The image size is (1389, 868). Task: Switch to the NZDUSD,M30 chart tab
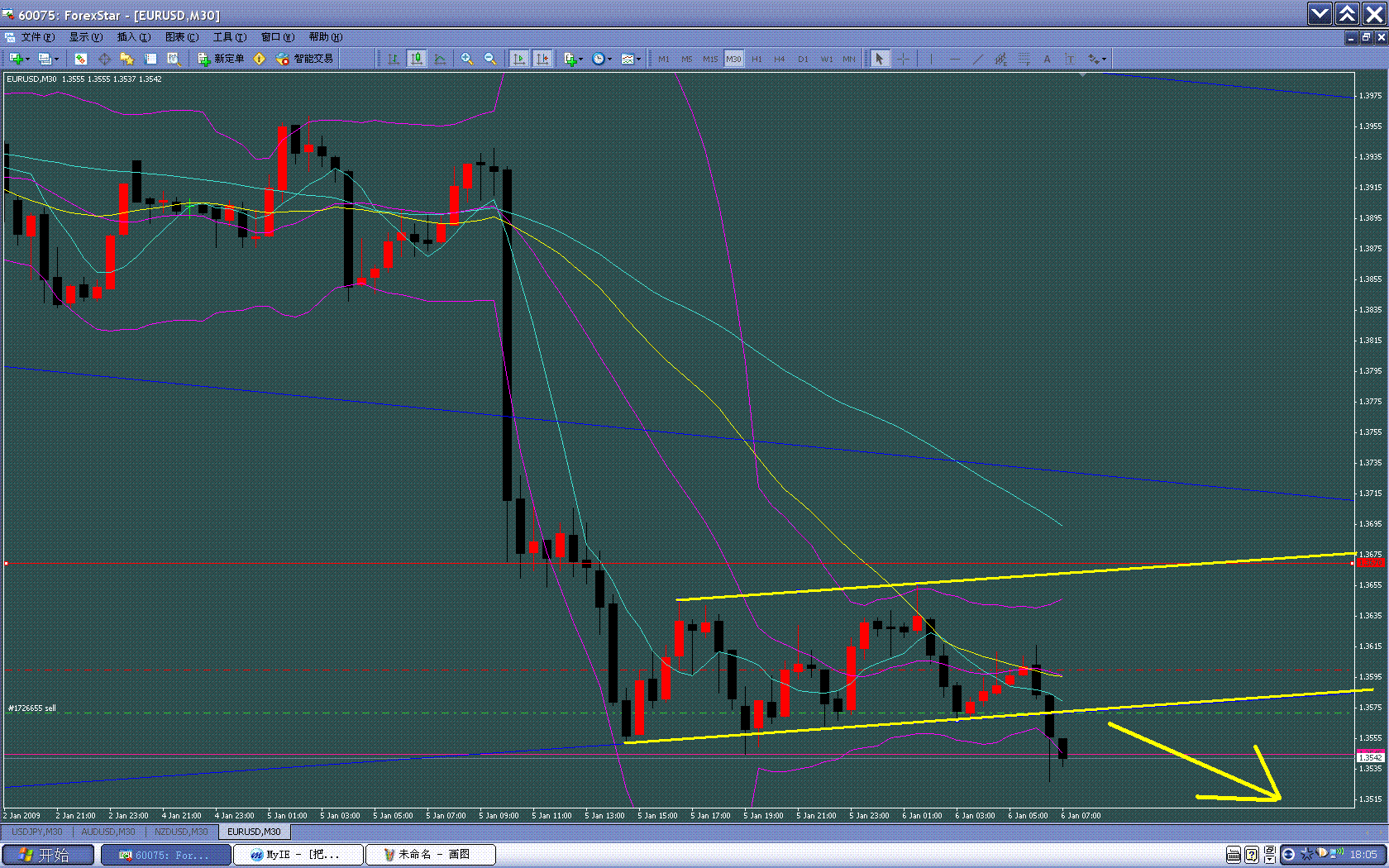point(181,832)
